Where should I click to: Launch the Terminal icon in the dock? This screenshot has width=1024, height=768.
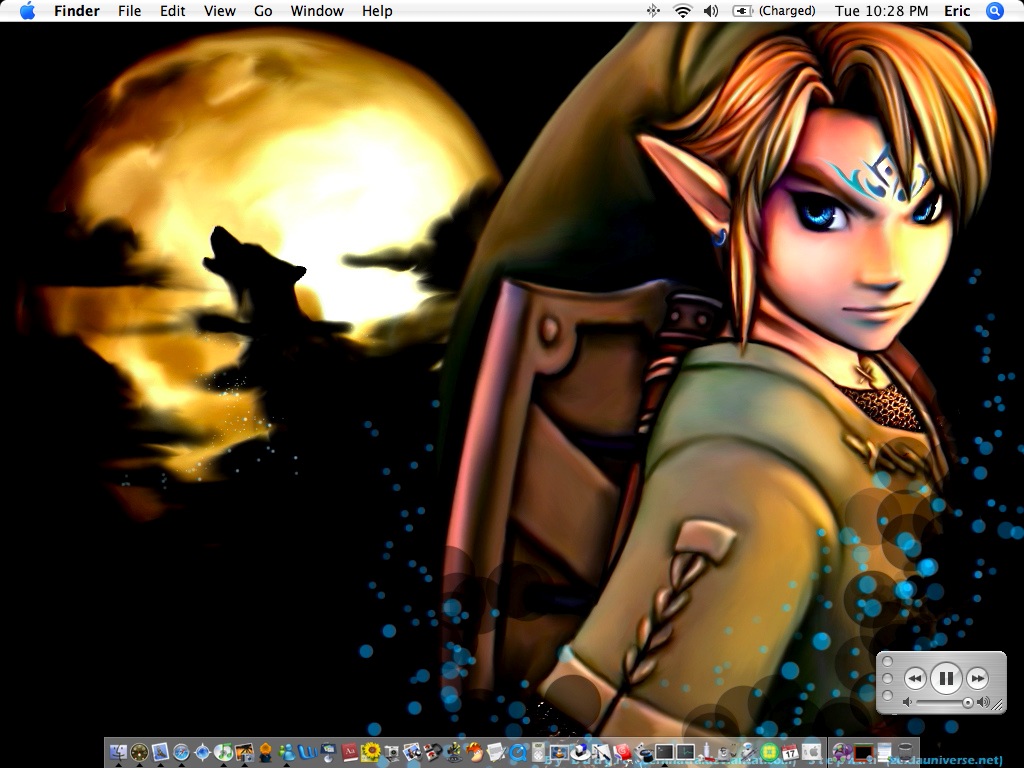pyautogui.click(x=665, y=752)
